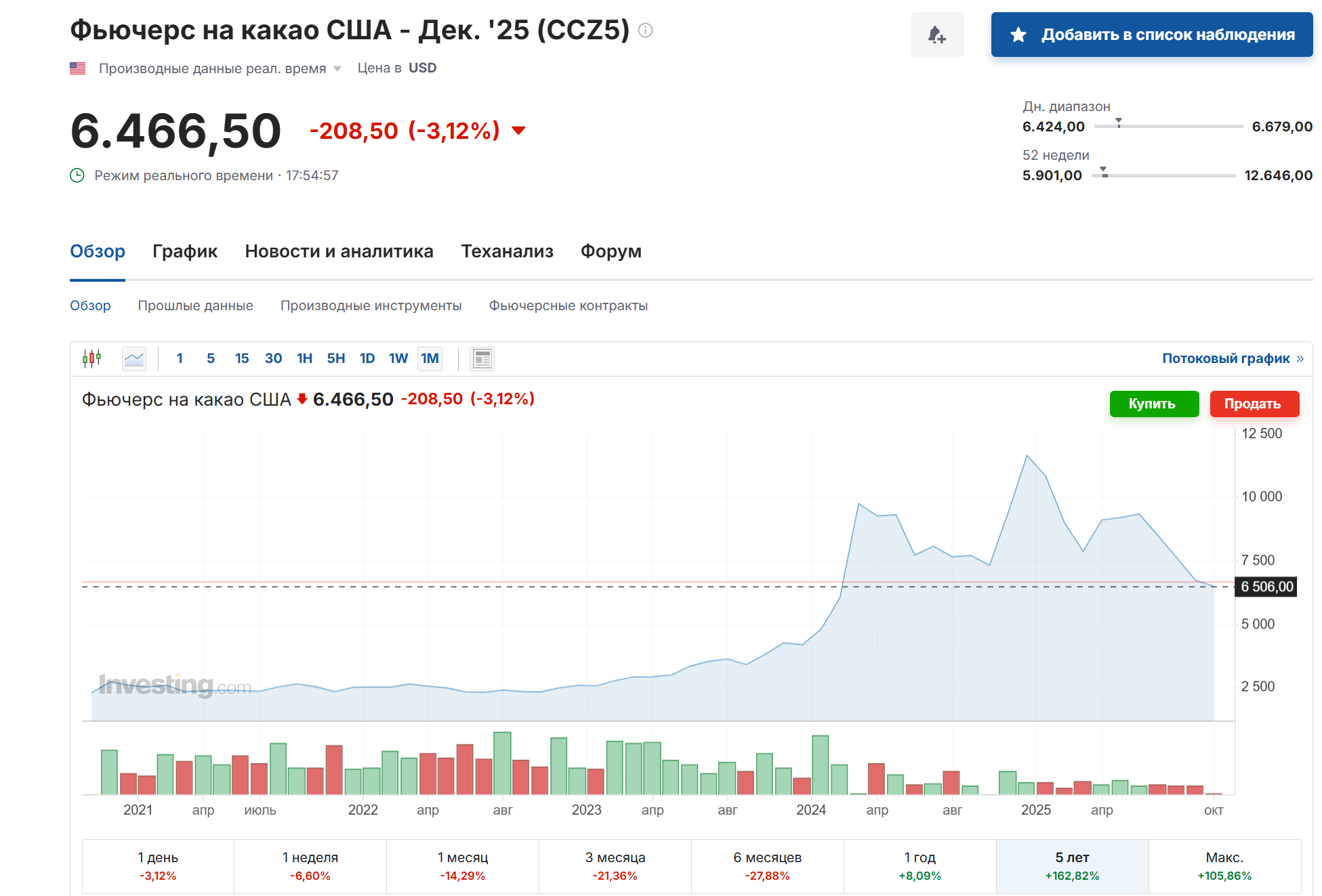Click the alert bell icon

point(936,35)
